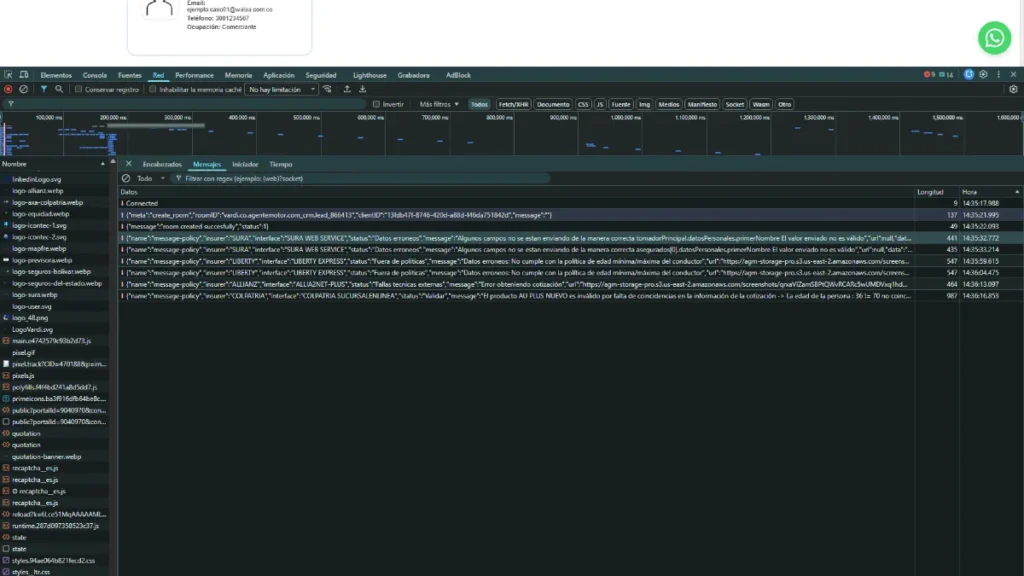The height and width of the screenshot is (576, 1024).
Task: Open network conditions wifi icon
Action: click(327, 89)
